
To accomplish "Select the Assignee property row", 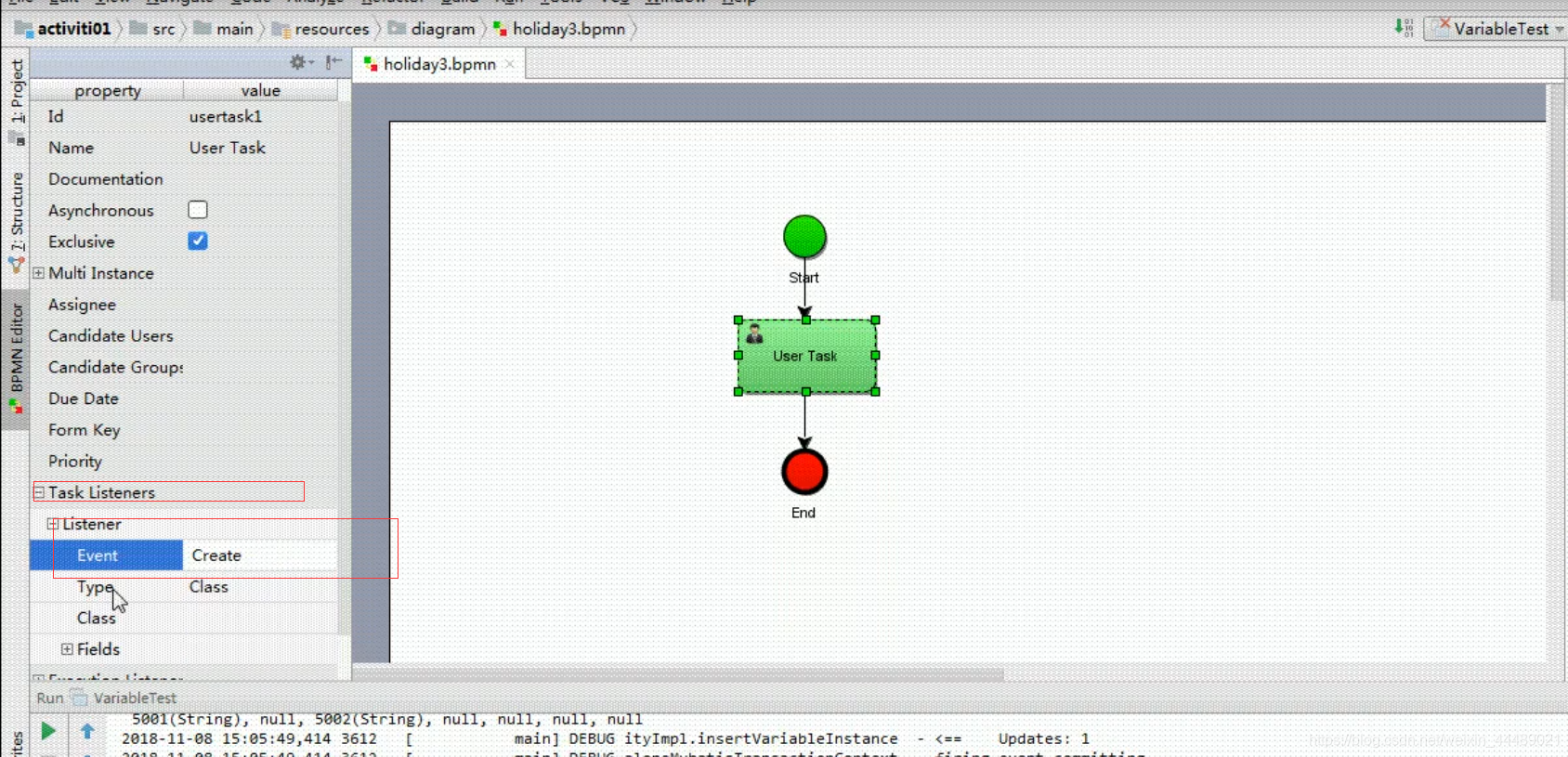I will pos(184,305).
